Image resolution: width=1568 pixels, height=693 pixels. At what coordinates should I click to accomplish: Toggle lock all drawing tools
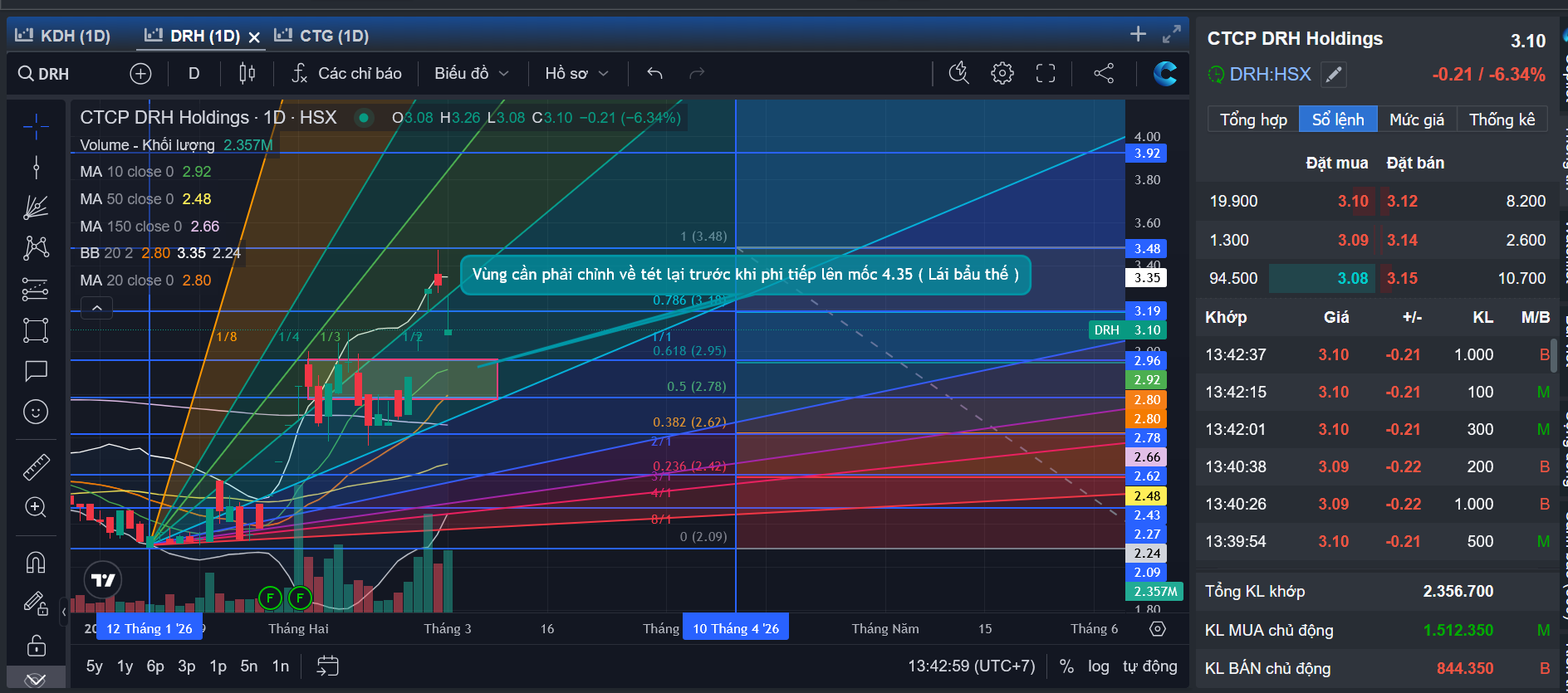click(x=36, y=645)
